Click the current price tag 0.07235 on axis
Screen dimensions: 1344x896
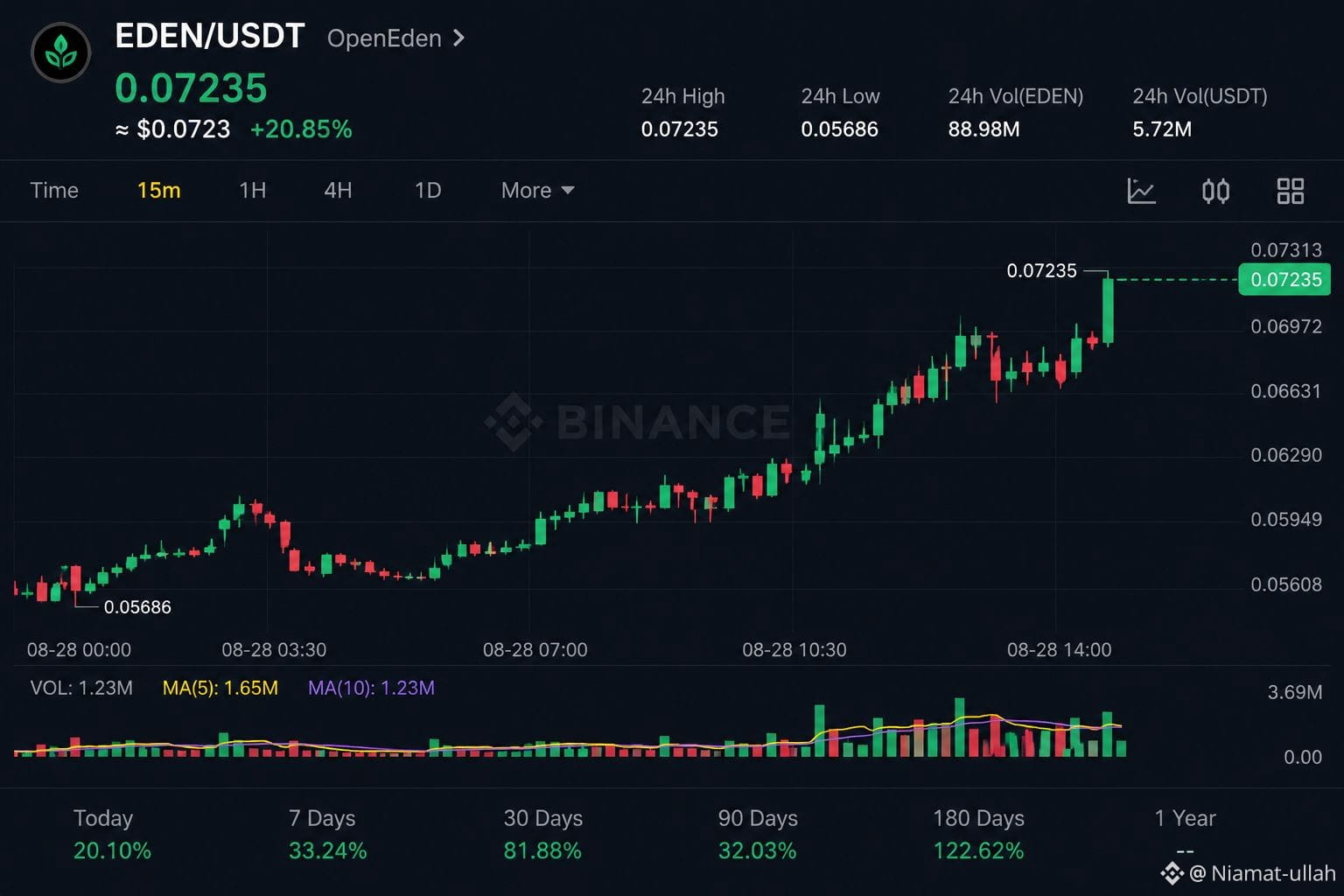[1284, 280]
